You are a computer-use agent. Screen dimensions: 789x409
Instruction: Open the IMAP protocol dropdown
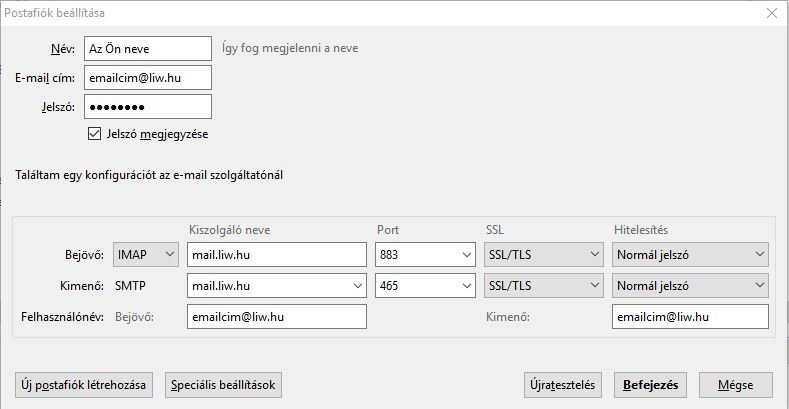(x=146, y=255)
